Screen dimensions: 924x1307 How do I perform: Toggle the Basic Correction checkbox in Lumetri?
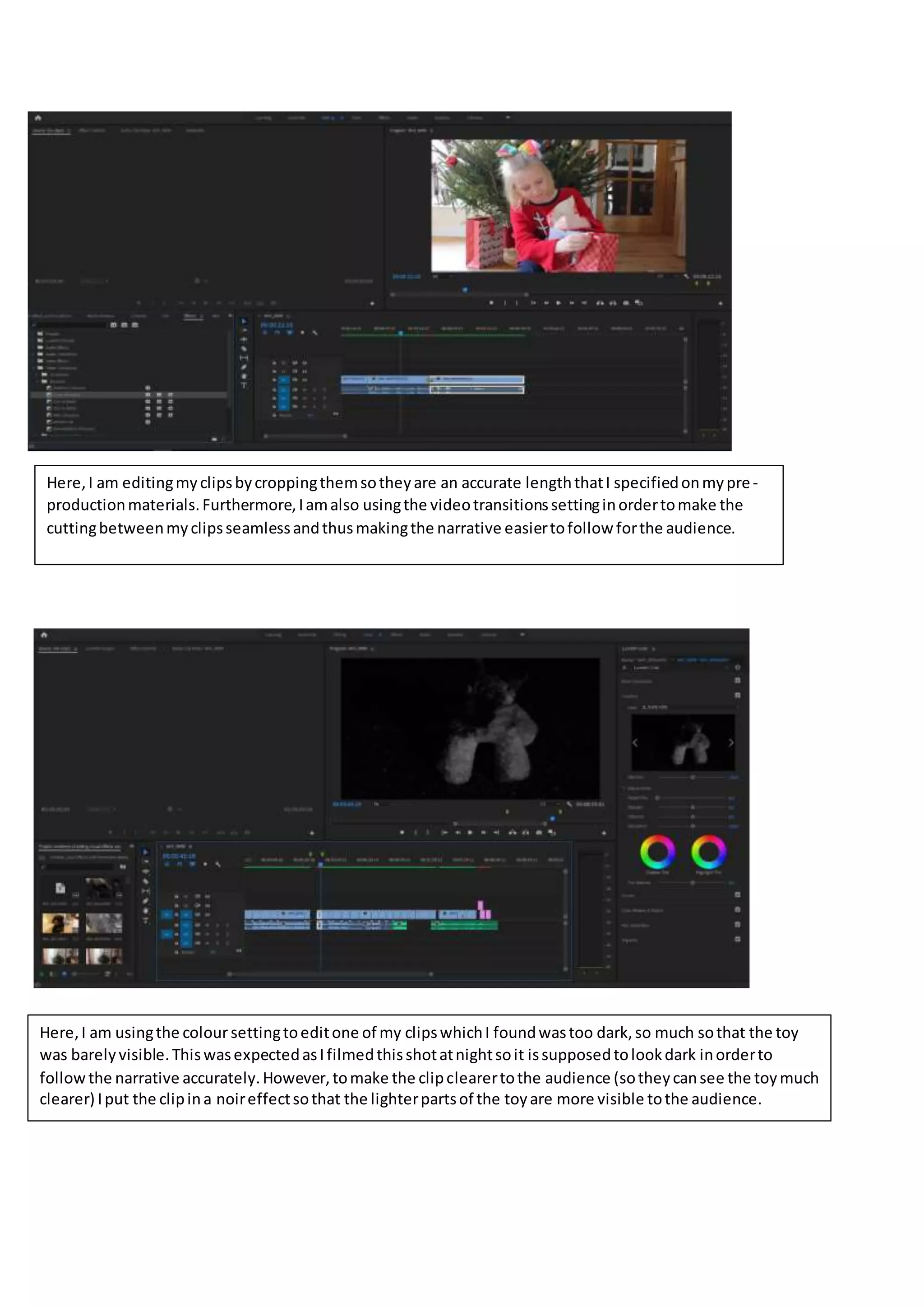737,681
